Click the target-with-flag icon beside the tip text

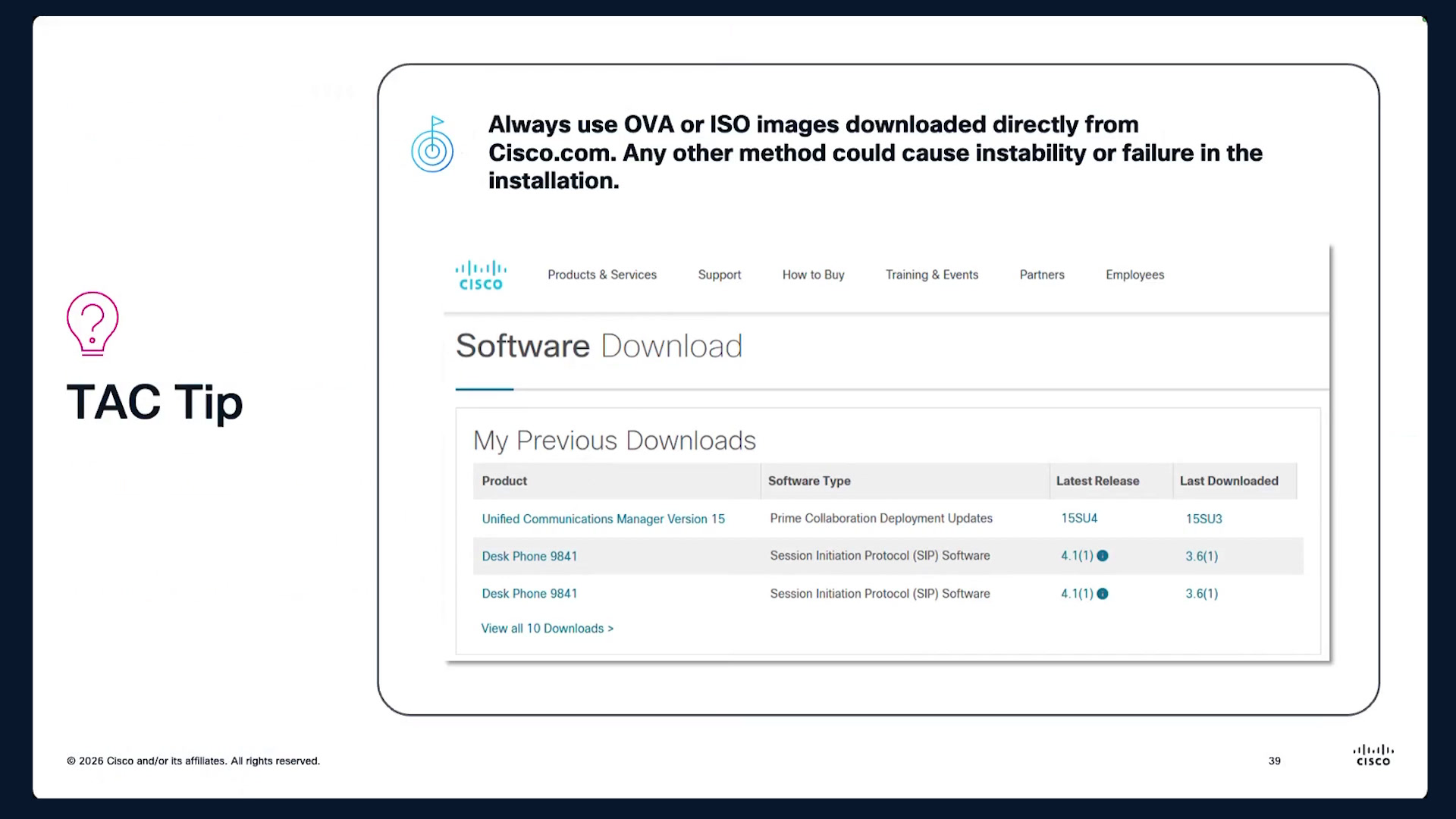tap(432, 144)
